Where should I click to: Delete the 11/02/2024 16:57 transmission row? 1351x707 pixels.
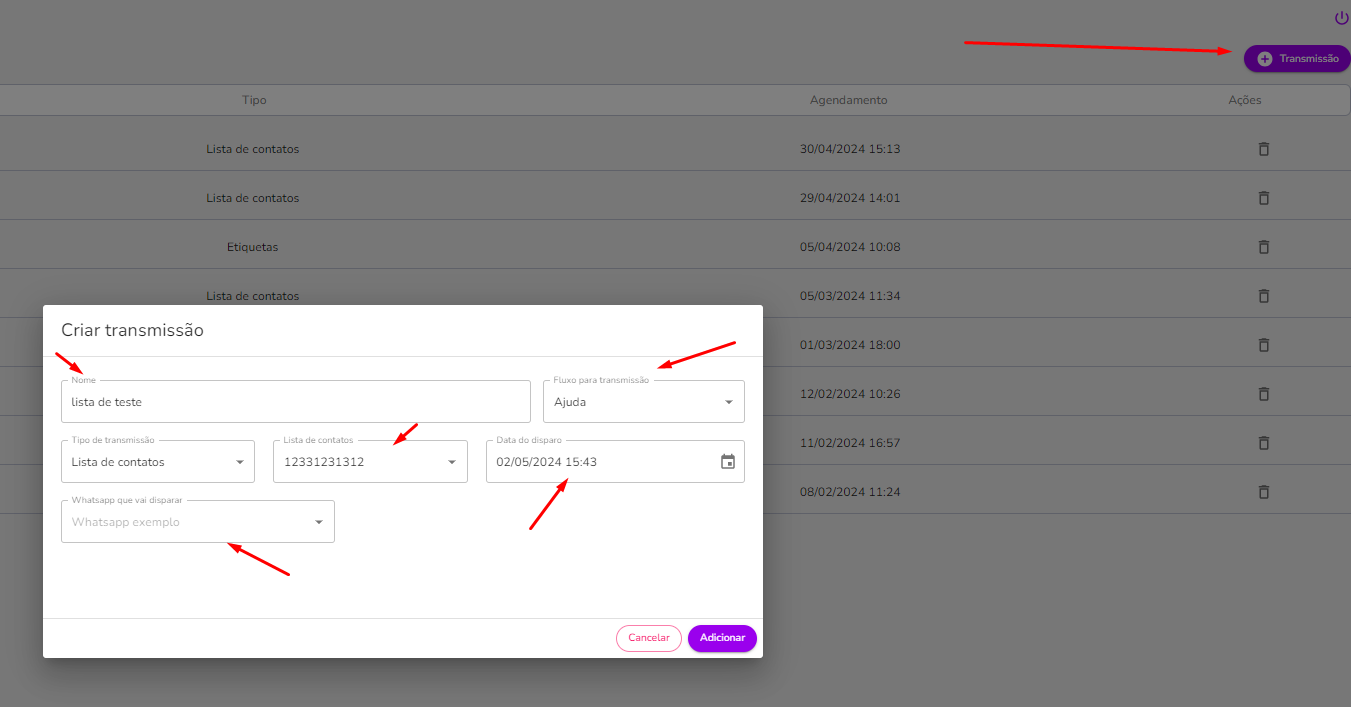(x=1263, y=443)
